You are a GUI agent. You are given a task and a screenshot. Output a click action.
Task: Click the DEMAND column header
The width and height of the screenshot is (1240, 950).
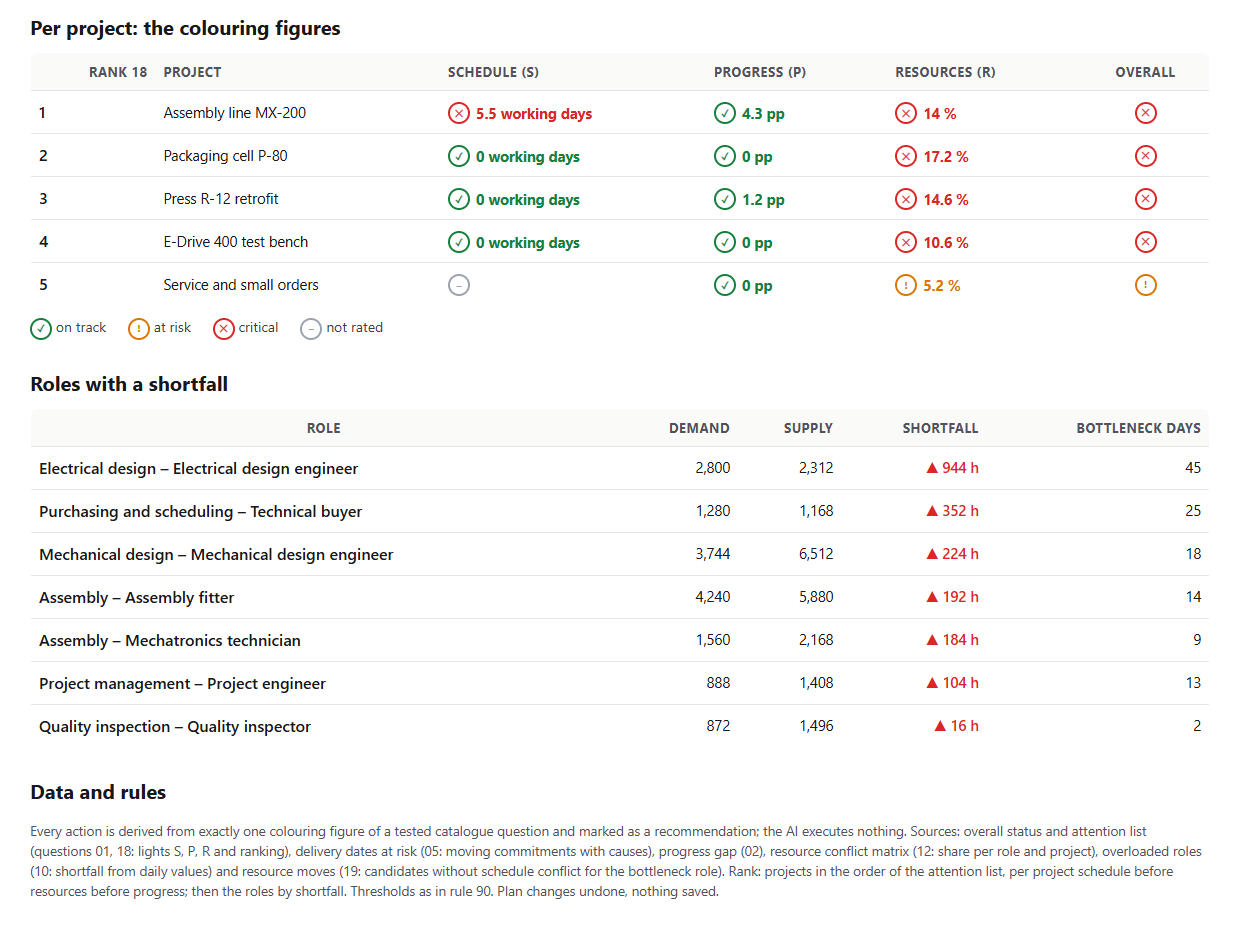(699, 428)
